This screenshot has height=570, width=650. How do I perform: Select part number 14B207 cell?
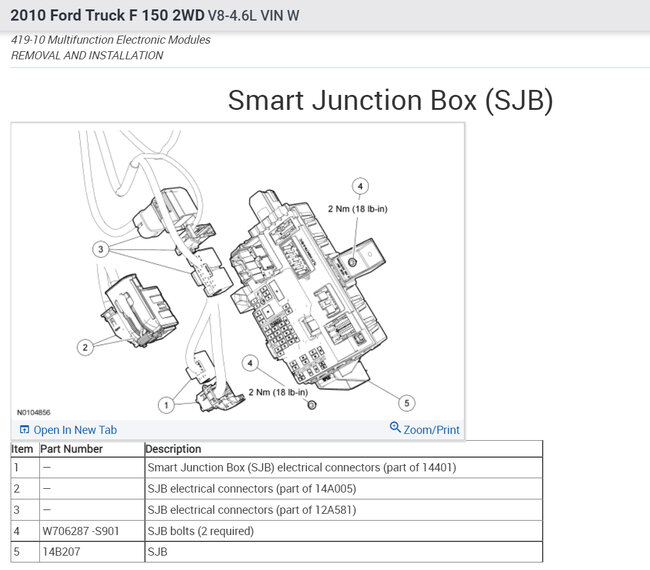92,552
